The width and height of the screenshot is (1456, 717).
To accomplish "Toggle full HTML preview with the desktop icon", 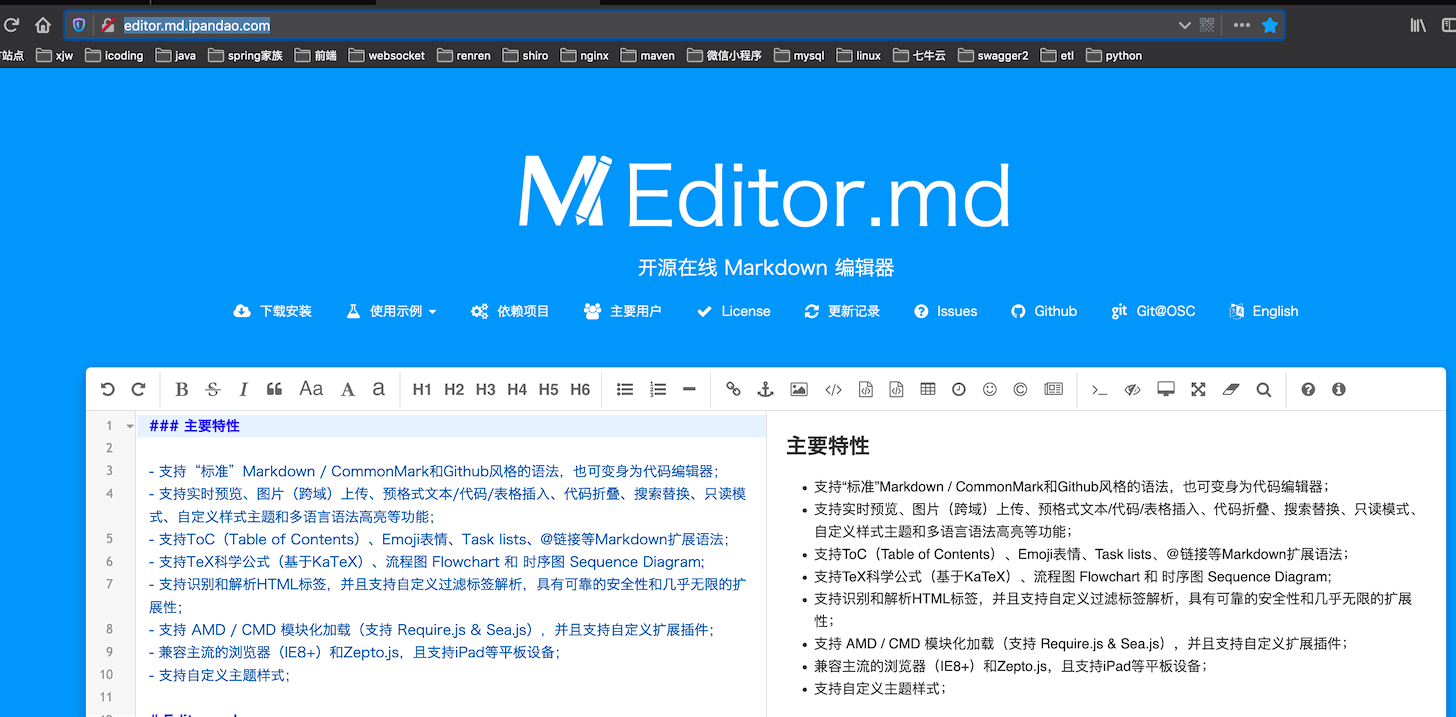I will click(1166, 390).
